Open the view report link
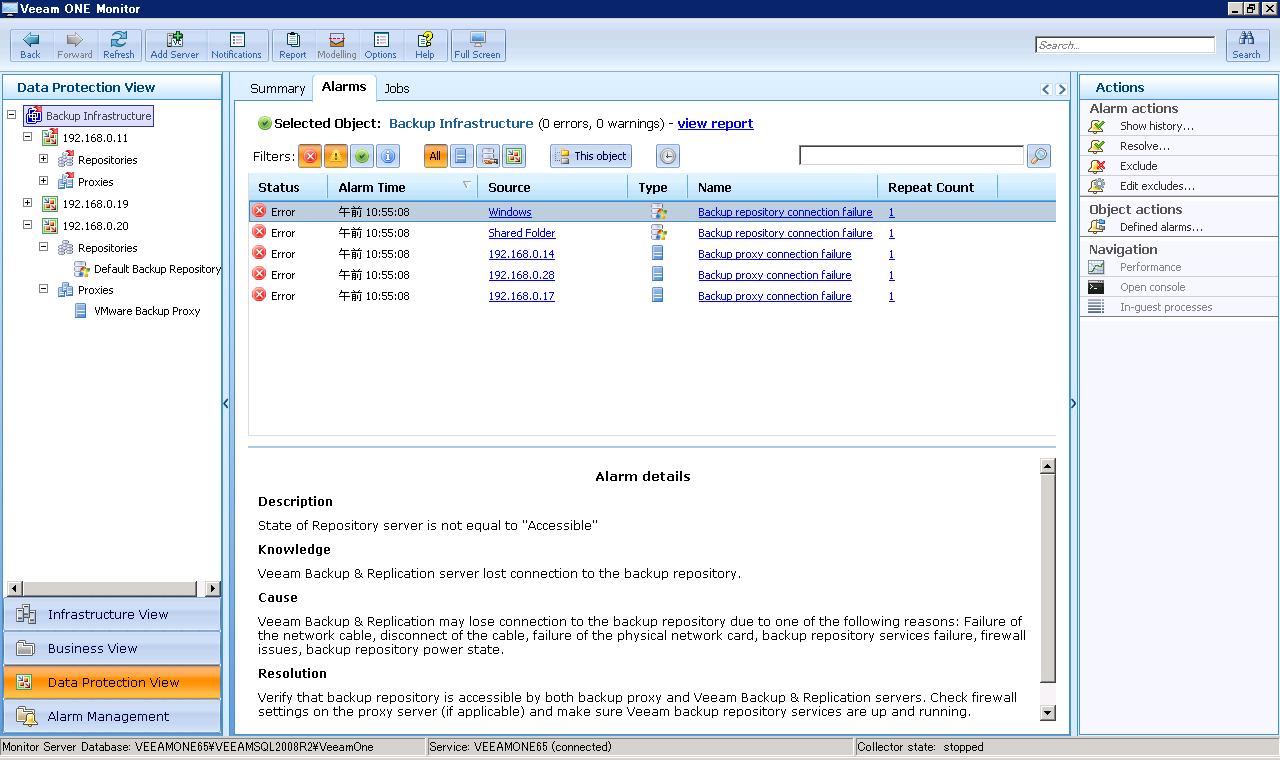 (x=715, y=123)
